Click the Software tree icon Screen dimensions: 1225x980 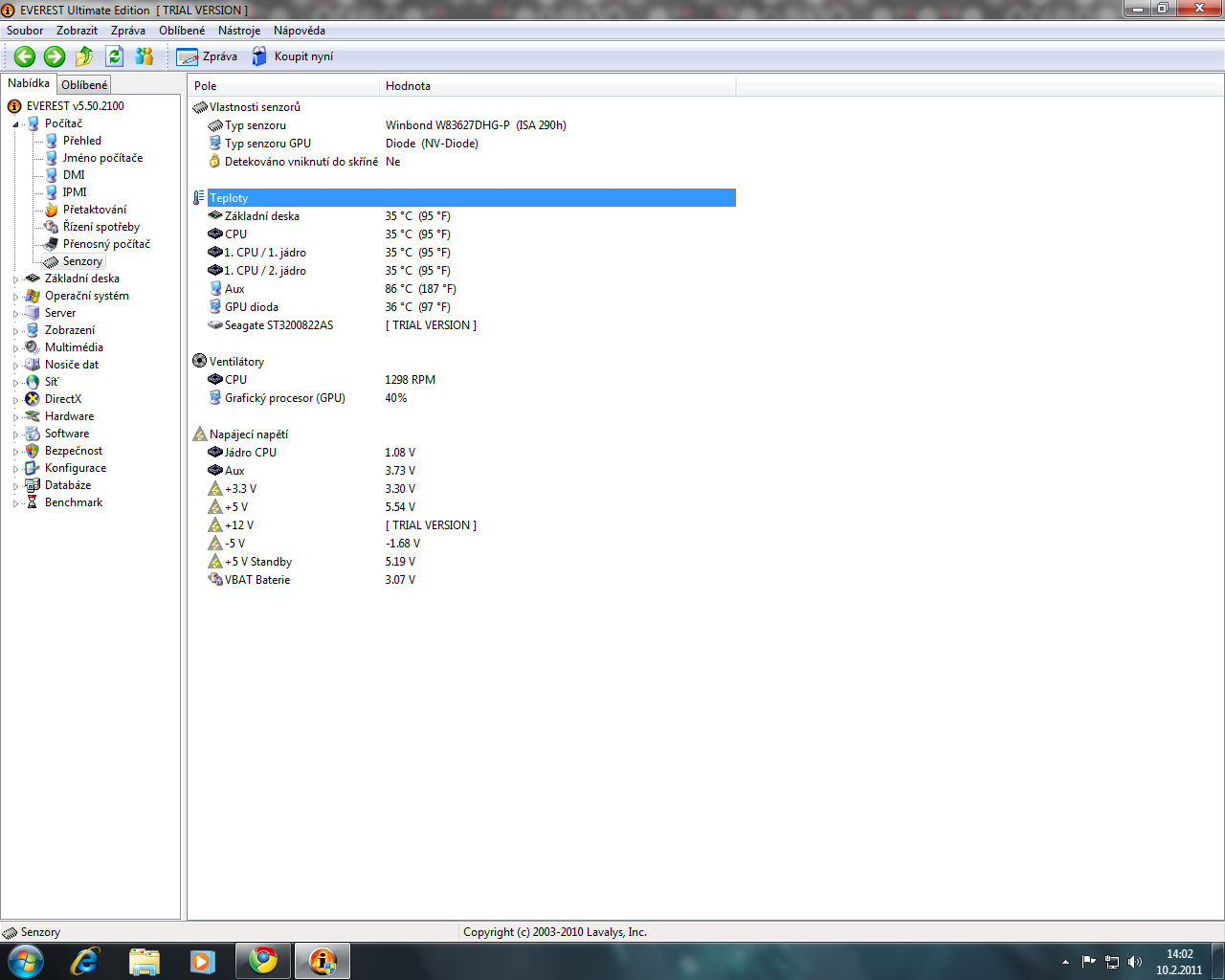tap(33, 434)
